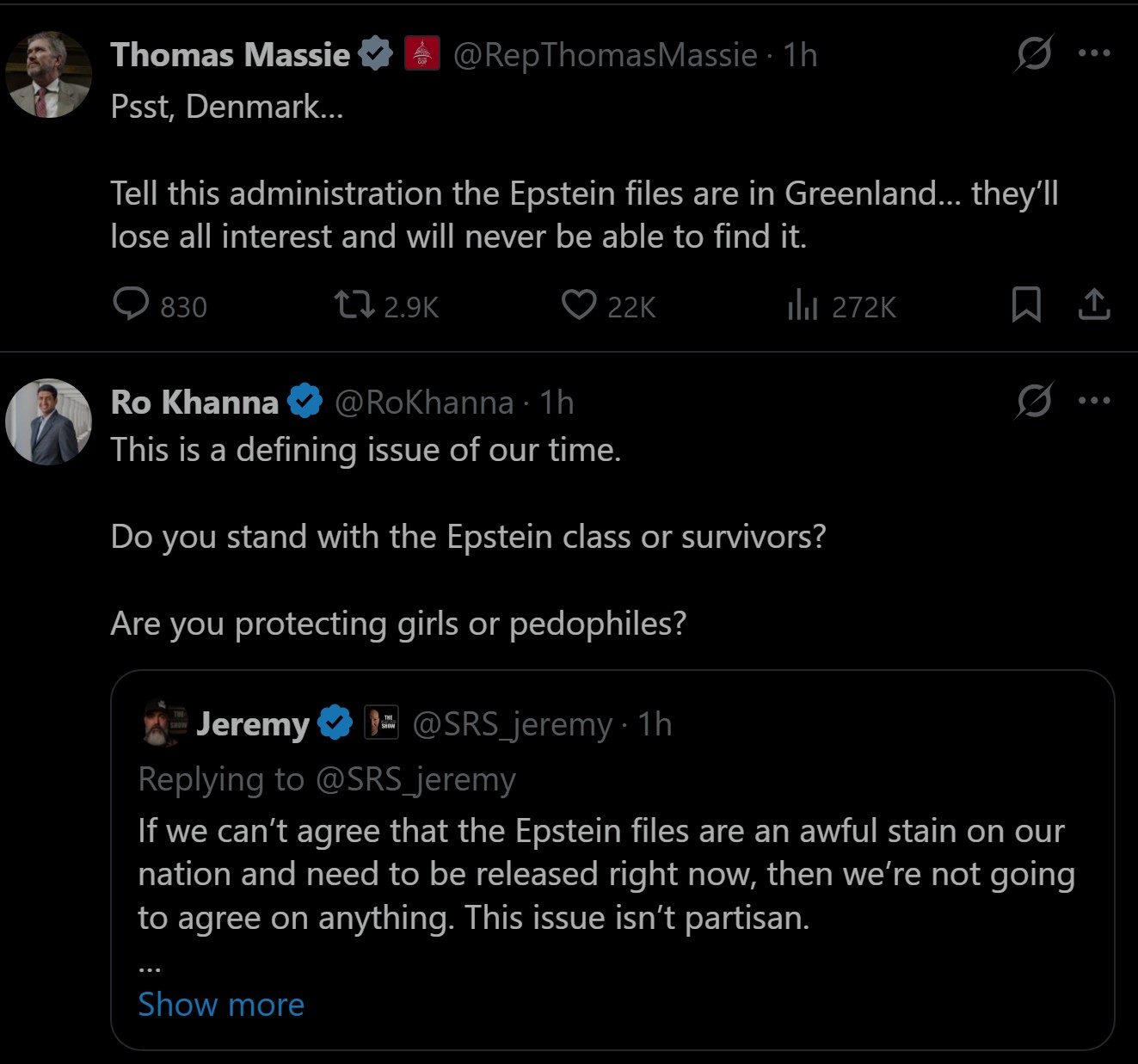Click the GOP affiliation badge beside Massie
Screen dimensions: 1138x1064
click(x=421, y=54)
